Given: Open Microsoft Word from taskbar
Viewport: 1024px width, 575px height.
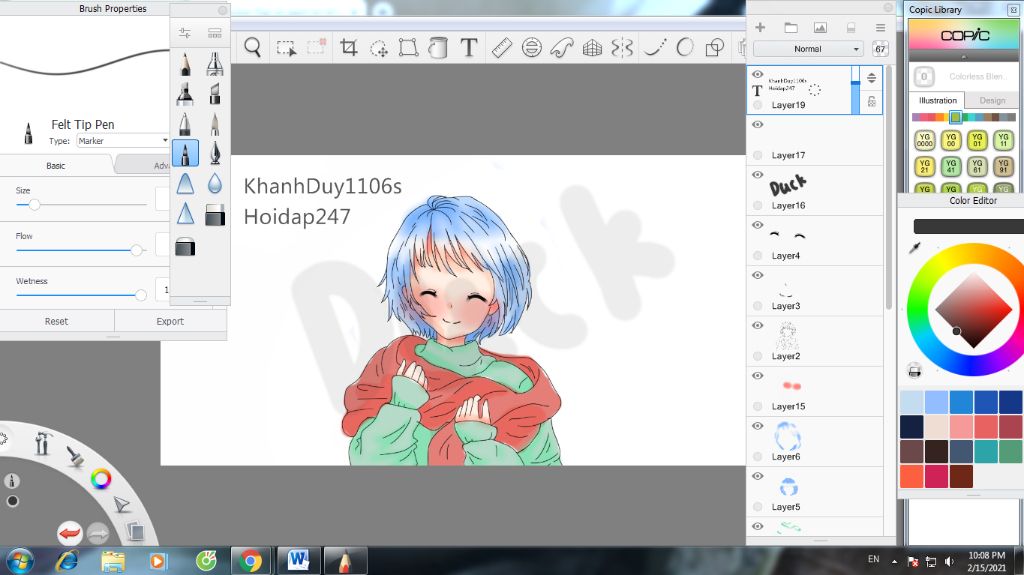Looking at the screenshot, I should tap(298, 561).
